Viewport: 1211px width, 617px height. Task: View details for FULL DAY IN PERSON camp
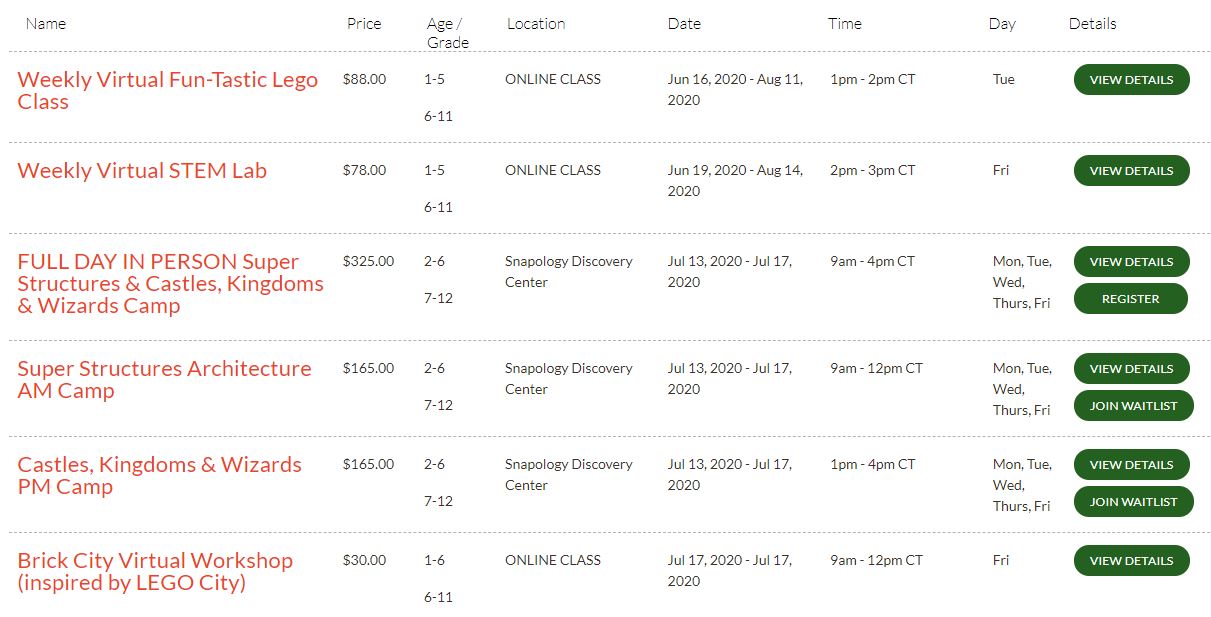point(1131,262)
